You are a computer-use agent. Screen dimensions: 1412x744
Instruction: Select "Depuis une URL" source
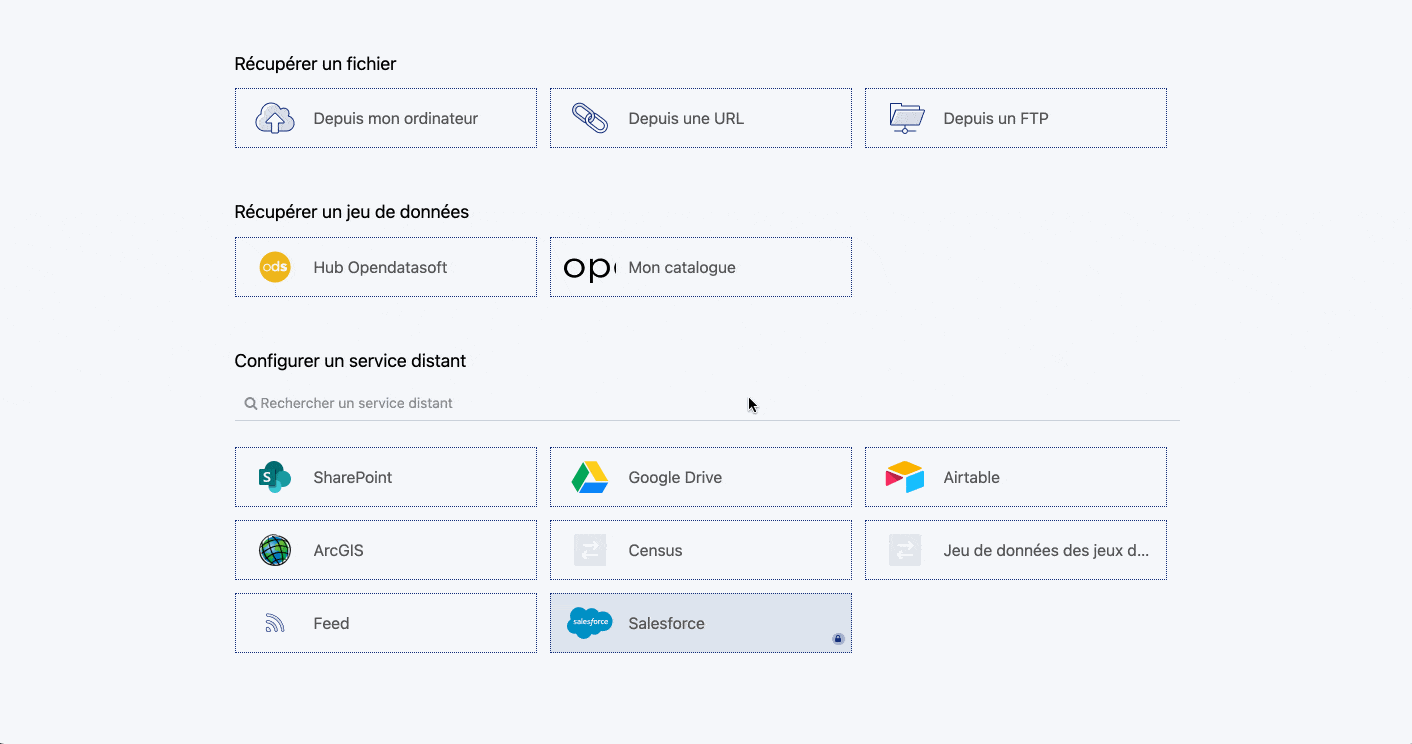coord(686,118)
